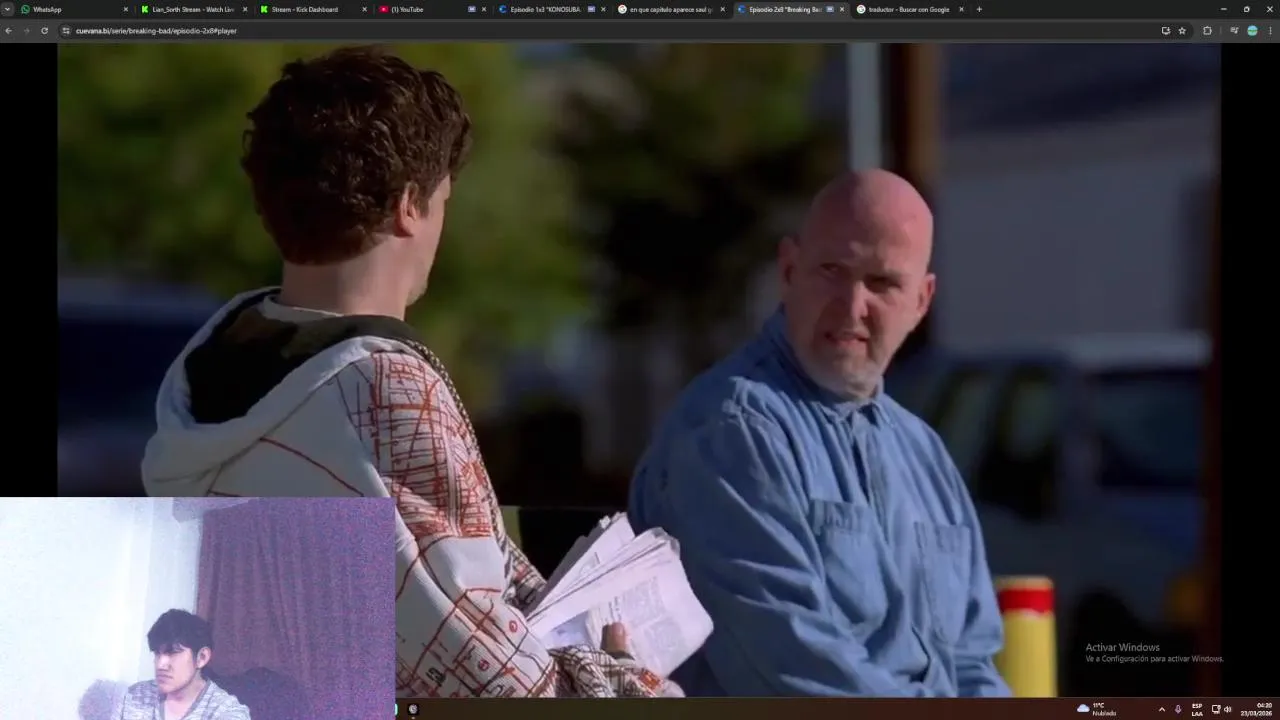The width and height of the screenshot is (1280, 720).
Task: Open a new browser tab
Action: click(979, 9)
